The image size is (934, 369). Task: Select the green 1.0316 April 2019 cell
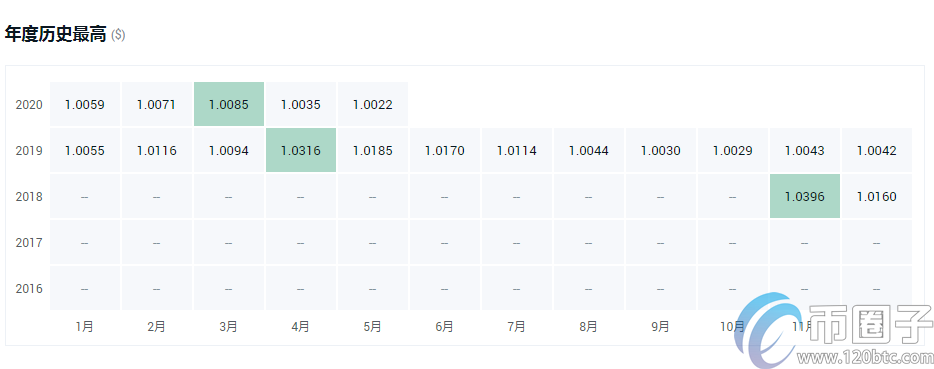pos(301,150)
